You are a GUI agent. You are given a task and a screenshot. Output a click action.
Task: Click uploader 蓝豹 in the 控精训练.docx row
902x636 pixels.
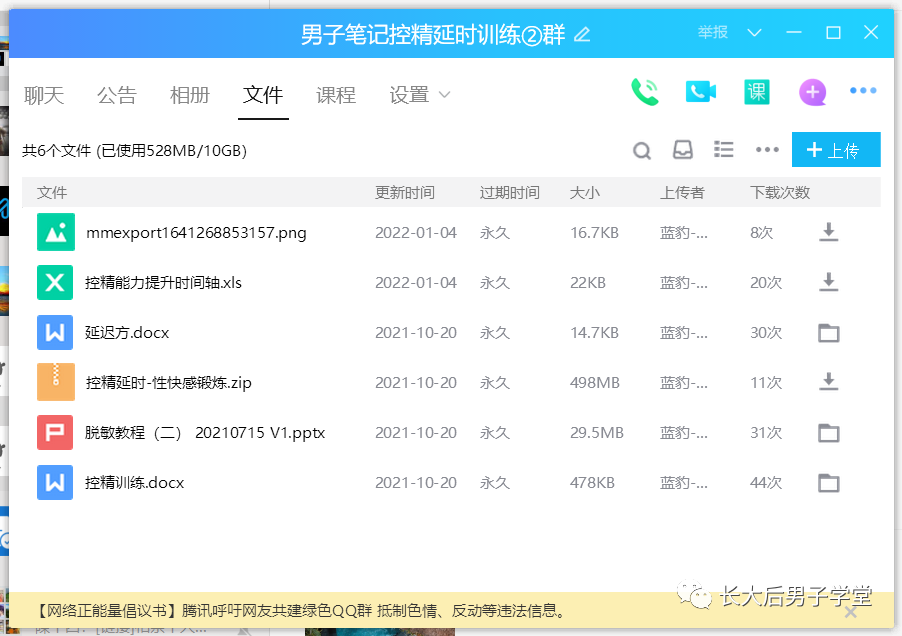[683, 482]
